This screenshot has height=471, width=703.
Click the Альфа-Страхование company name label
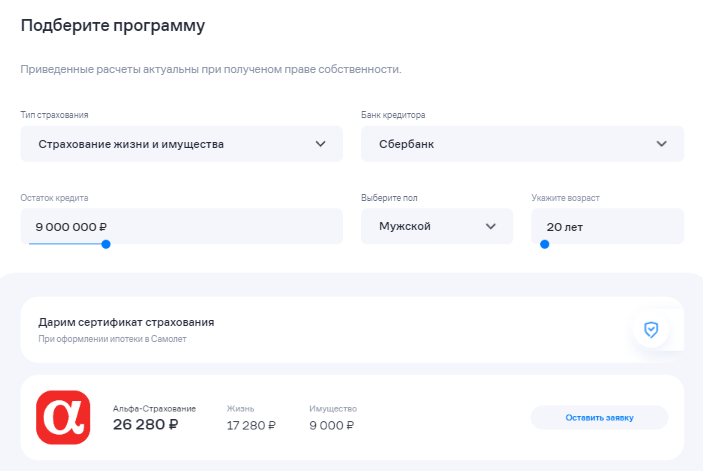154,408
